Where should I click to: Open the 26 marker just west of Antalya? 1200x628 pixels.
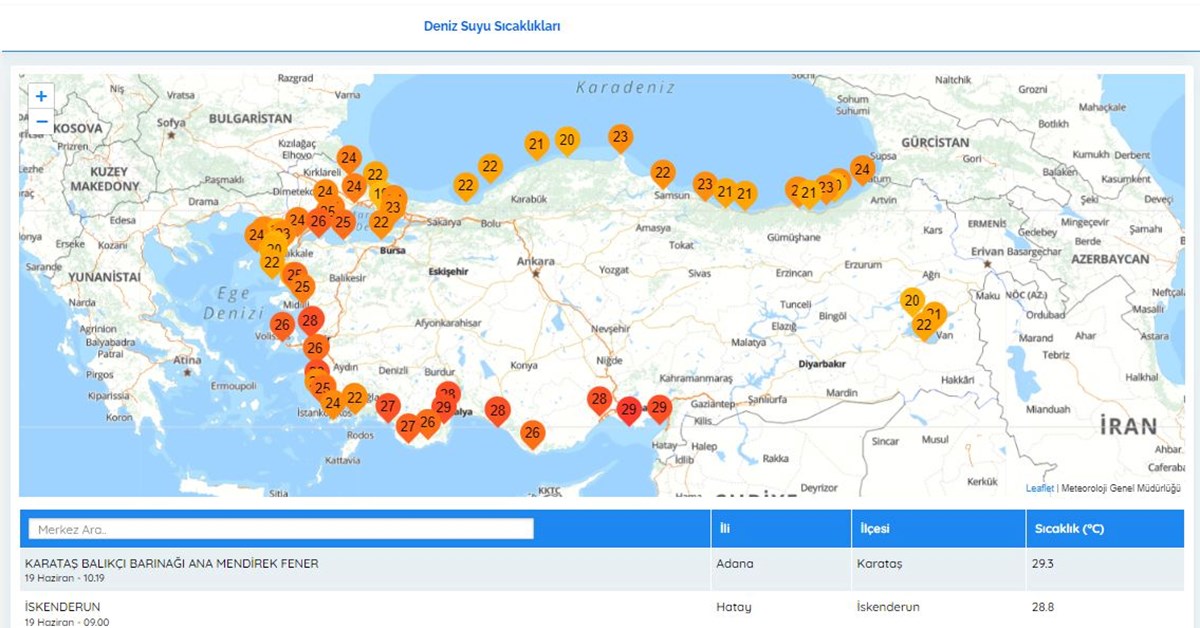[428, 423]
